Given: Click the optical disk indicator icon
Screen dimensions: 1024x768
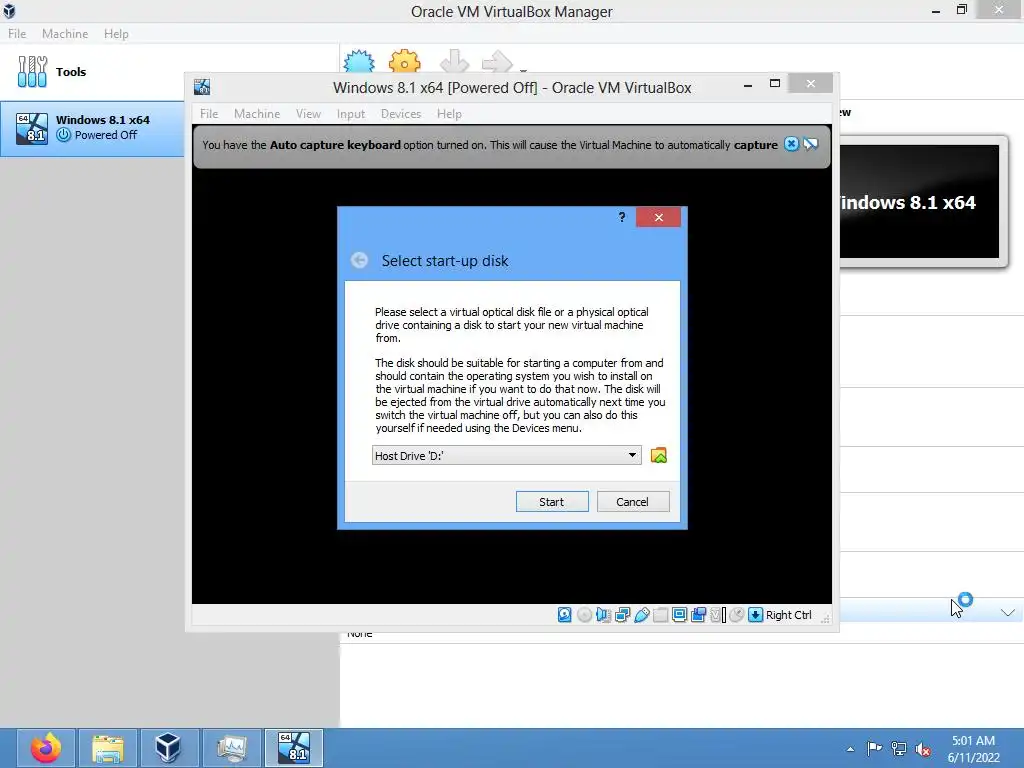Looking at the screenshot, I should [584, 615].
